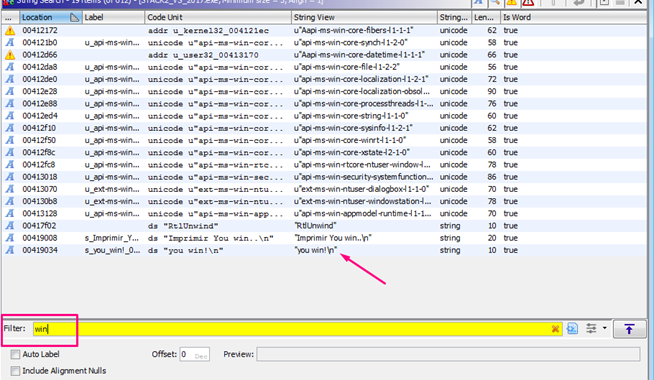Toggle the Auto Label checkbox
Screen dimensions: 654x380
(x=15, y=354)
